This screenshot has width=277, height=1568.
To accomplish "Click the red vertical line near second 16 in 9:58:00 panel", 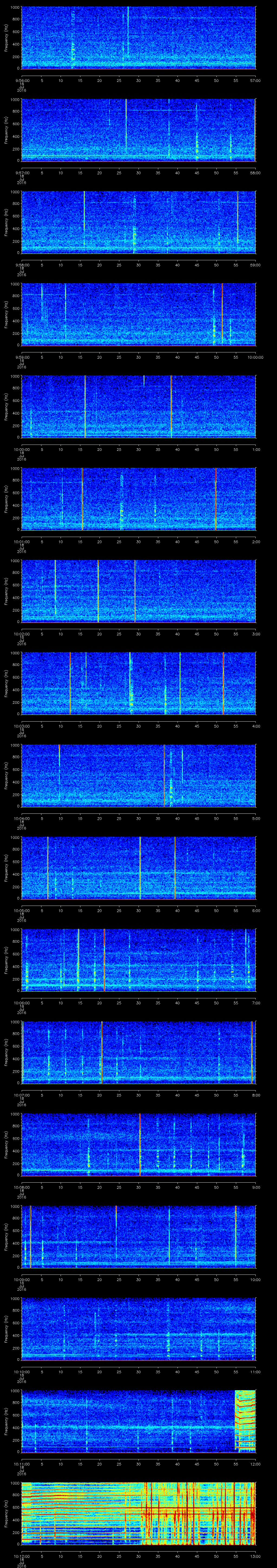I will [x=84, y=219].
